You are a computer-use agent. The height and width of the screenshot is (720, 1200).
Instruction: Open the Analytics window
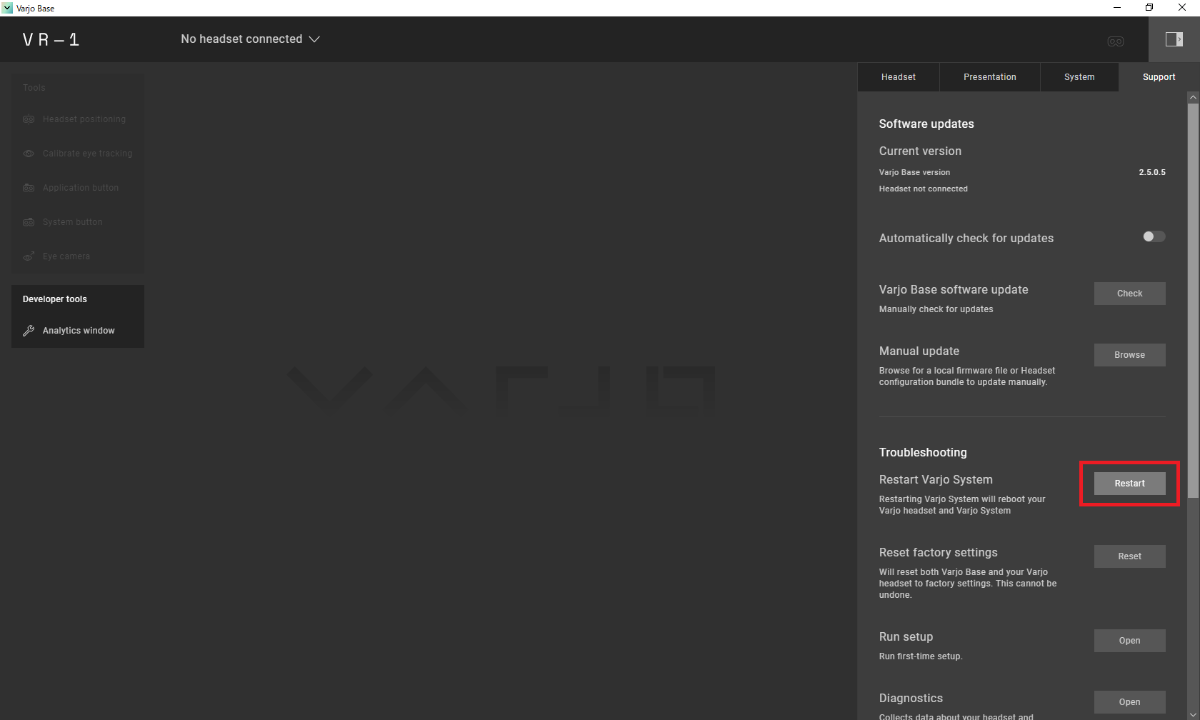[x=78, y=331]
